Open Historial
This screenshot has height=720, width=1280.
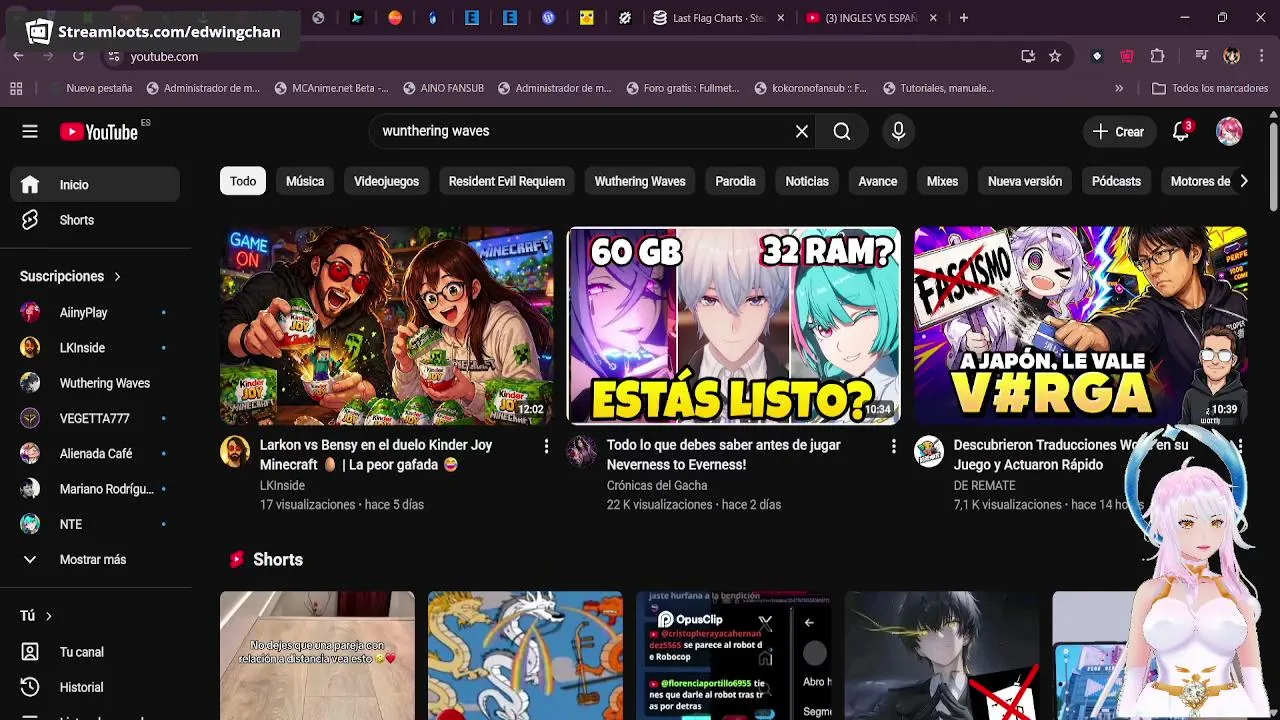tap(96, 687)
